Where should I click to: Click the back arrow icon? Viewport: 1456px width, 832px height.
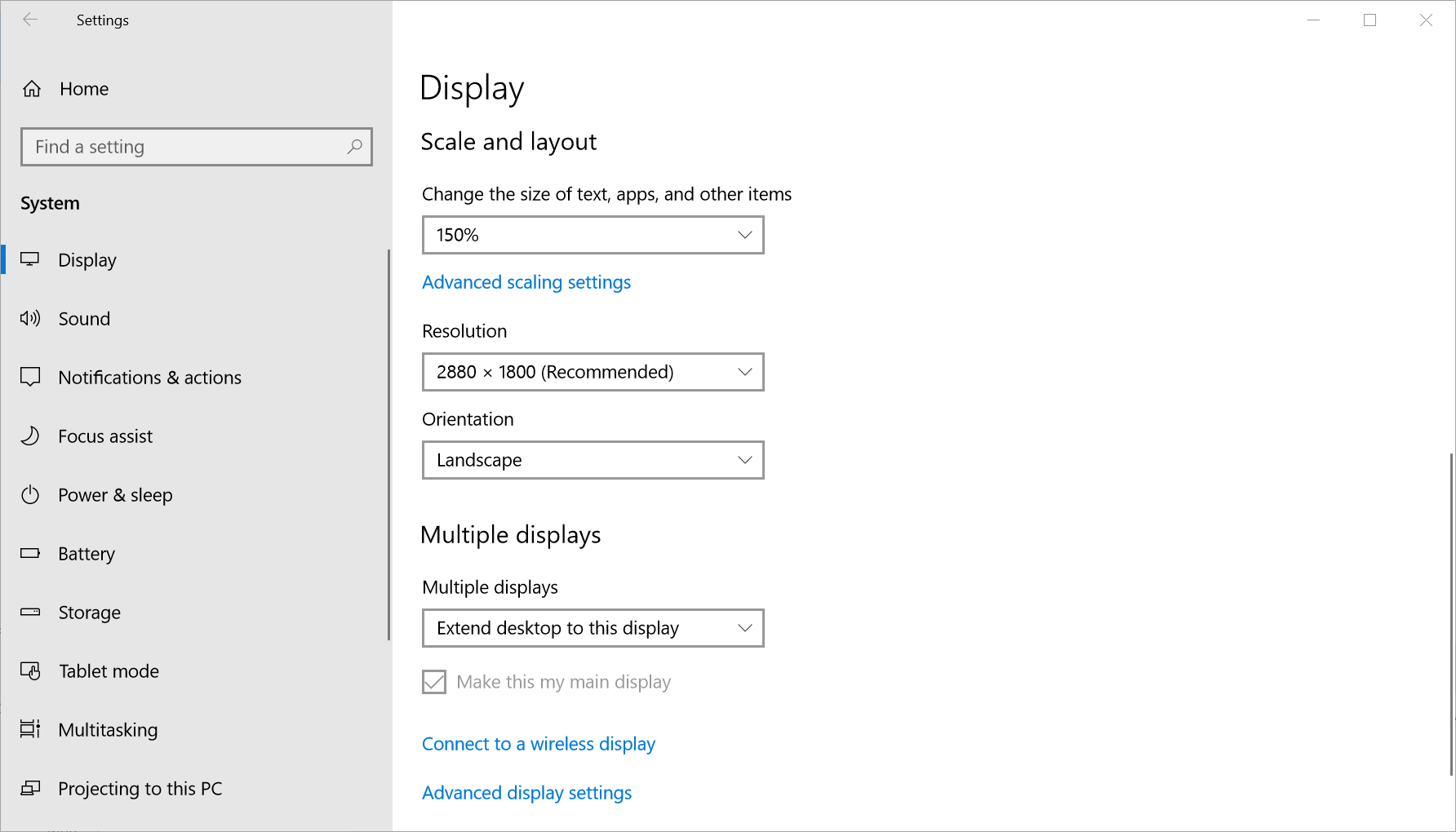pos(30,20)
